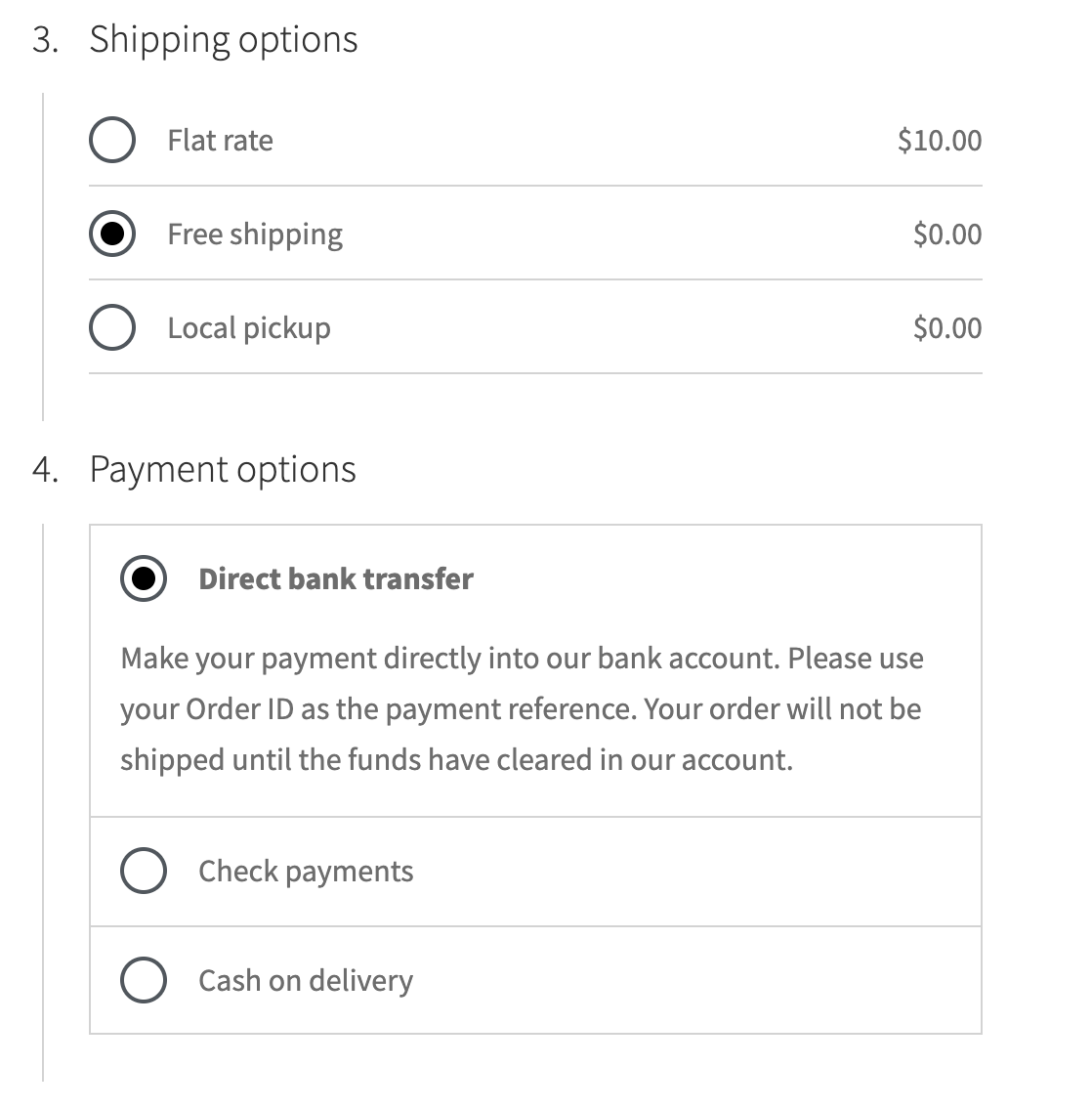Screen dimensions: 1092x1109
Task: Click the Cash on delivery row
Action: pyautogui.click(x=536, y=980)
